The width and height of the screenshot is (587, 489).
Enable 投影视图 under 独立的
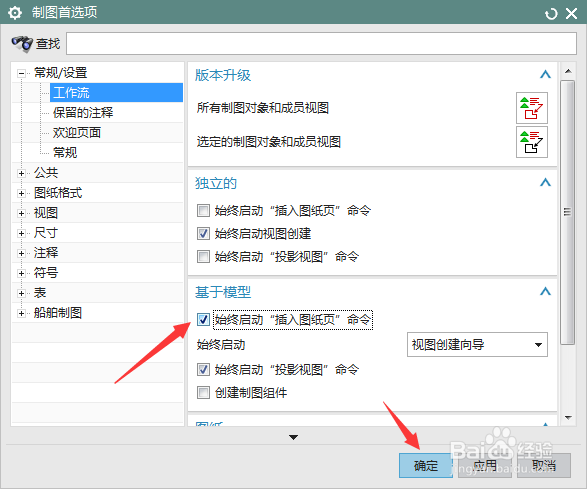coord(203,257)
